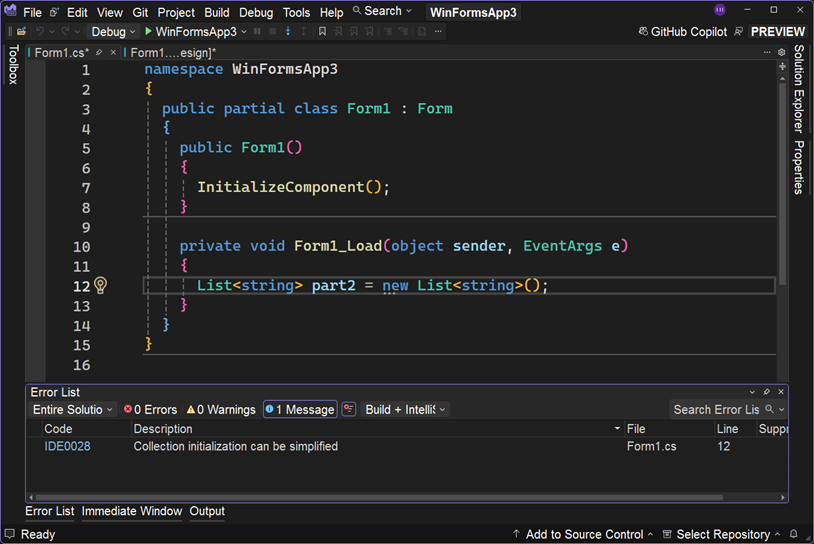The width and height of the screenshot is (814, 544).
Task: Click the split editor icon above the scrollbar
Action: 782,66
